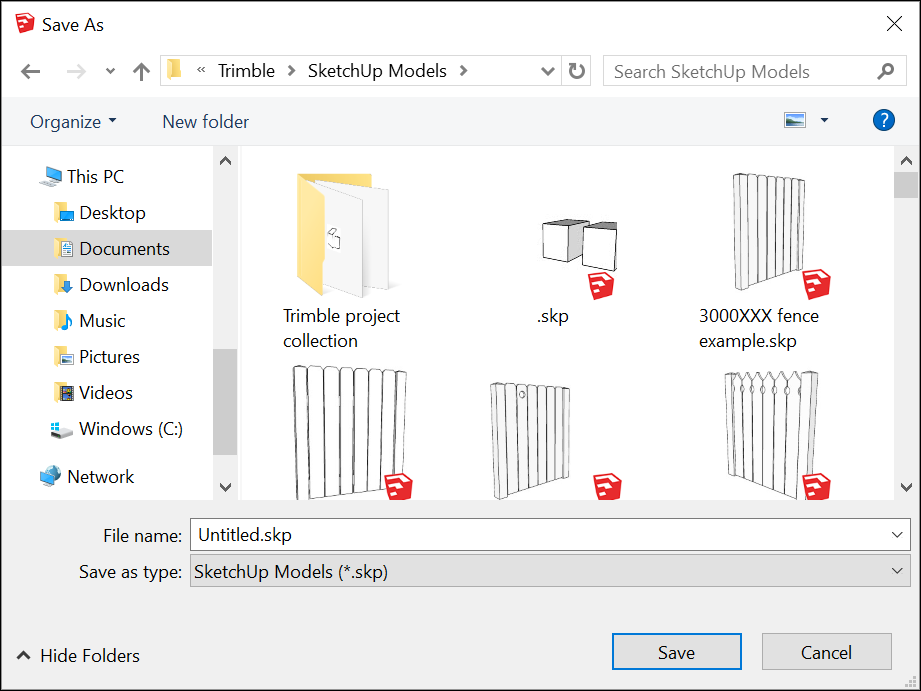Click the change view layout icon
The height and width of the screenshot is (691, 921).
796,121
